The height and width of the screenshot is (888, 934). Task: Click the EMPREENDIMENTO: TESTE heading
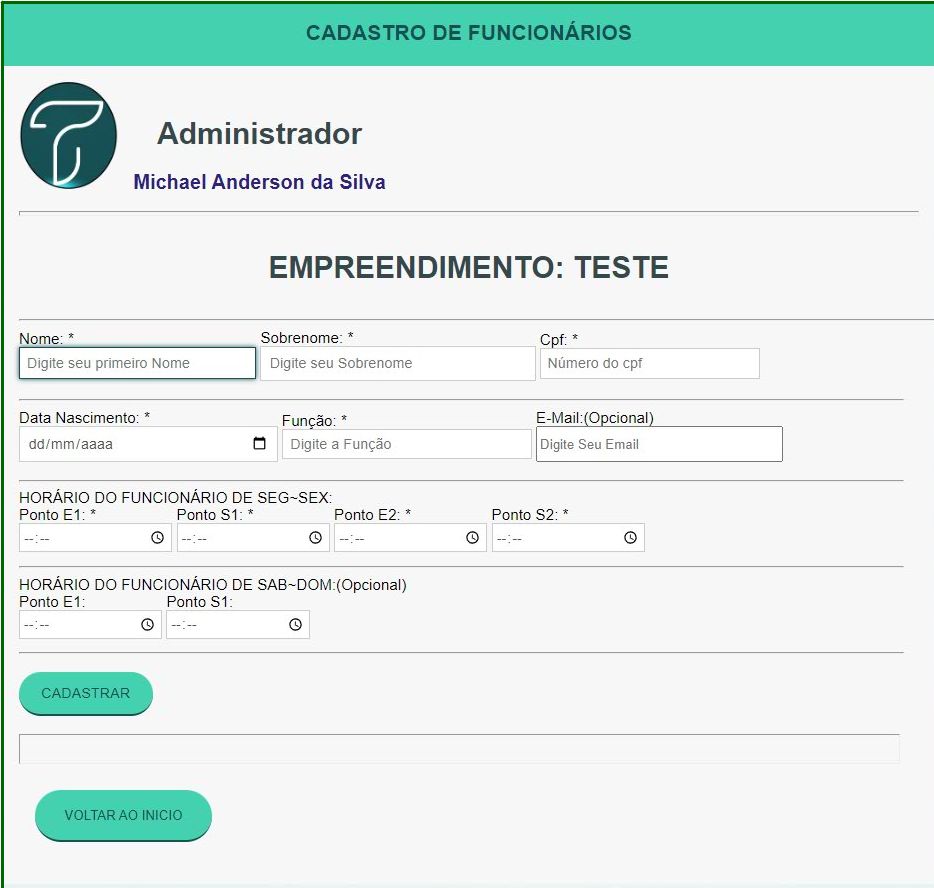pos(468,268)
